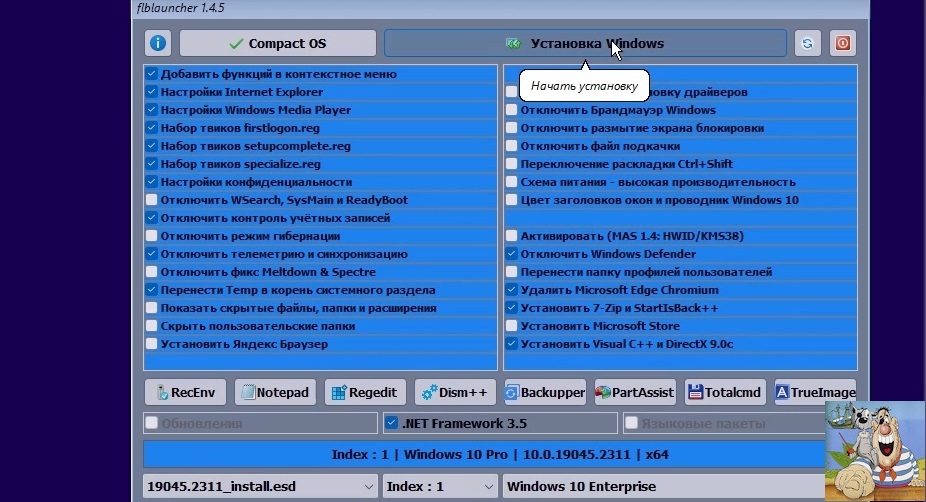Enable Показать скрытые файлы, папки и расширения
The height and width of the screenshot is (502, 926).
[152, 308]
